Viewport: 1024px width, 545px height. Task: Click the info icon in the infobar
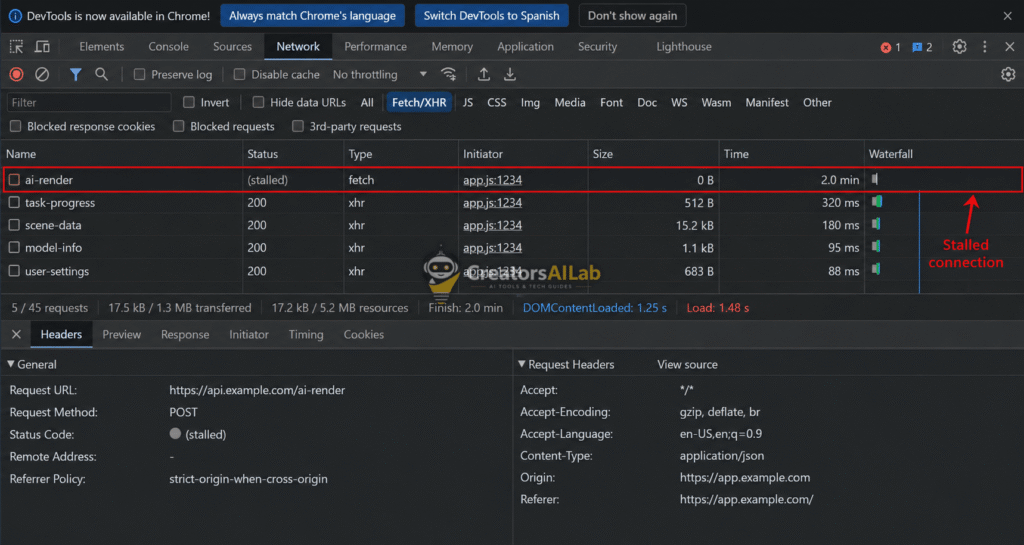pos(15,16)
